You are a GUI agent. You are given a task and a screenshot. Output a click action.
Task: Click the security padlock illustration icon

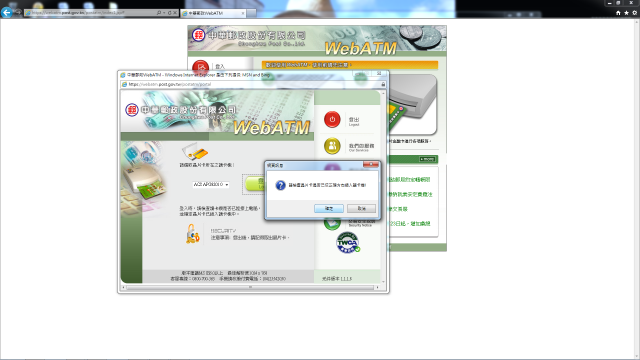point(192,234)
